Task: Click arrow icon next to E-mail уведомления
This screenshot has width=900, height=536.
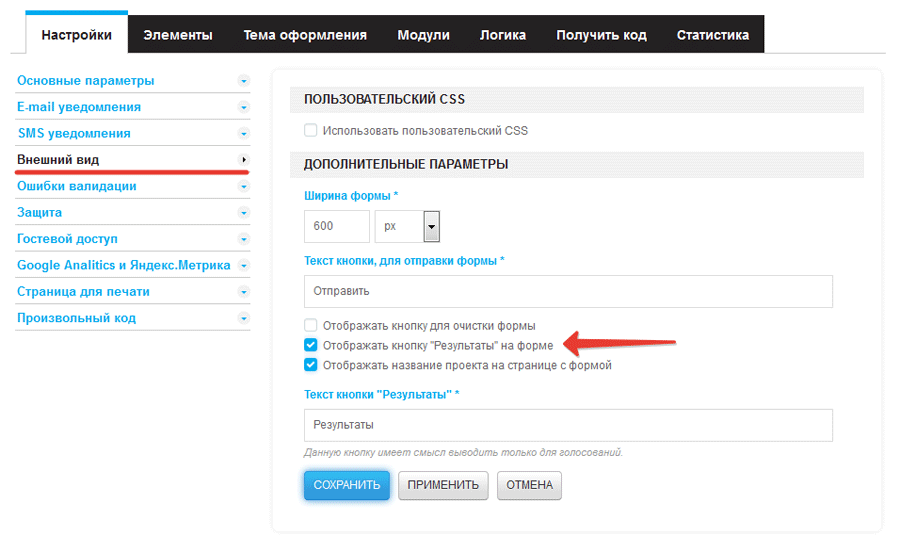Action: 243,107
